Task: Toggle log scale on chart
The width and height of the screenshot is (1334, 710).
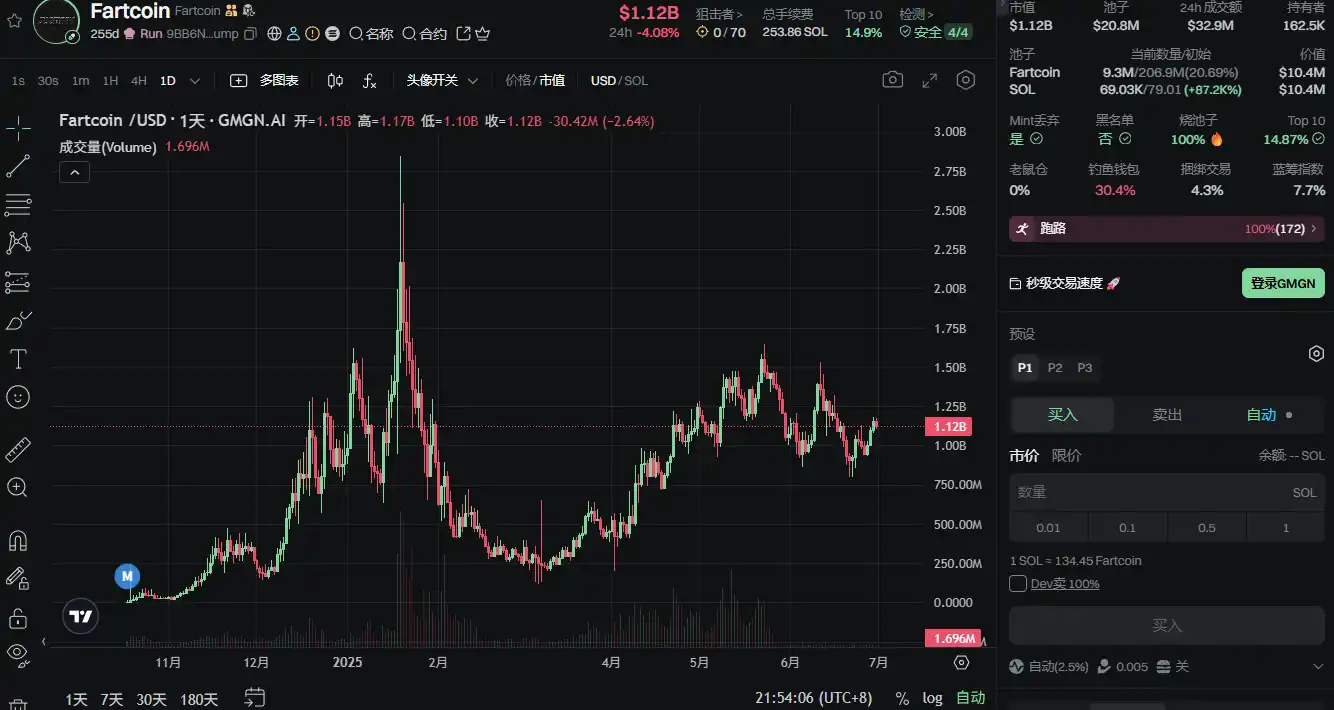Action: (x=932, y=698)
